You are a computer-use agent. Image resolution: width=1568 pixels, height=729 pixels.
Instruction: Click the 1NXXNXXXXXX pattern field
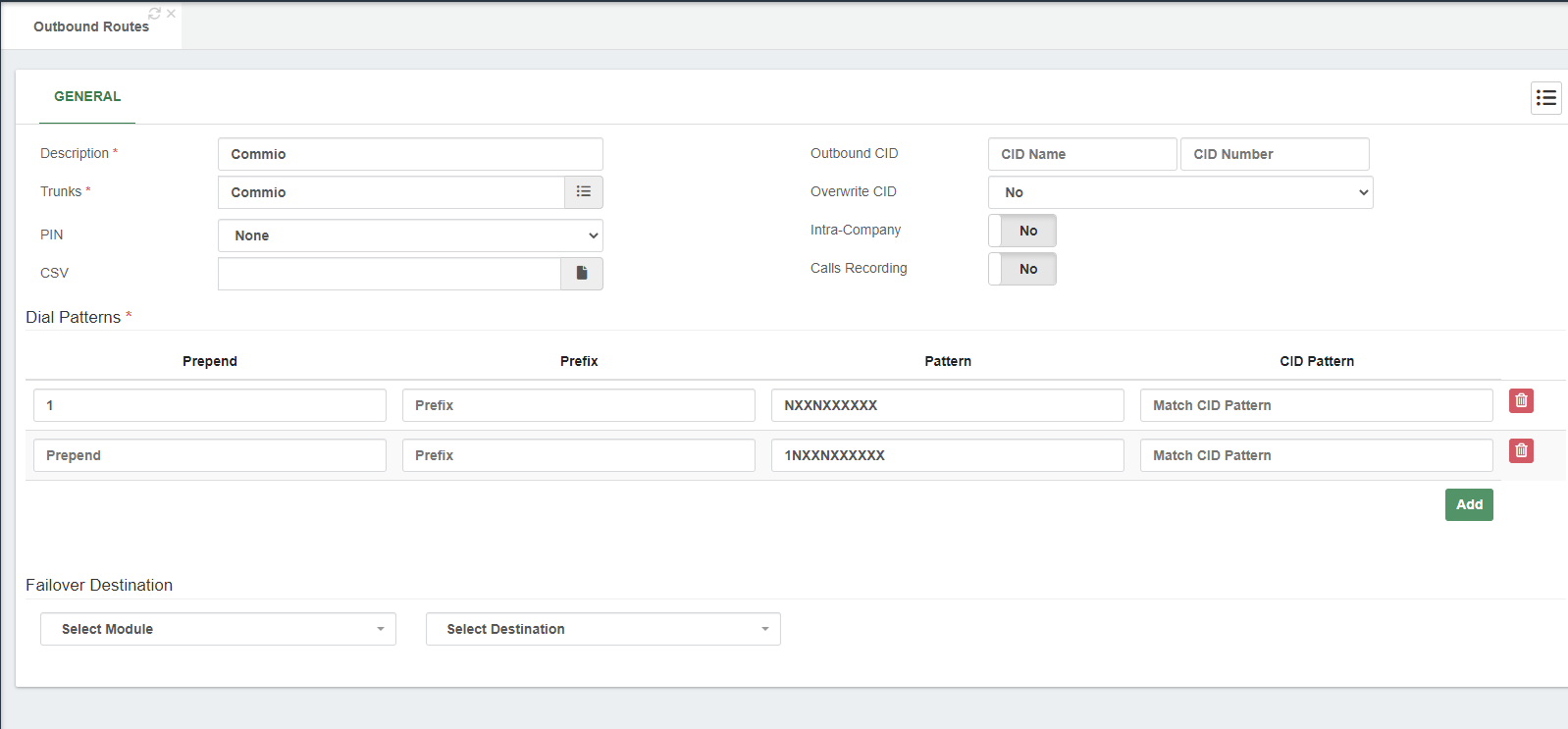pos(948,455)
